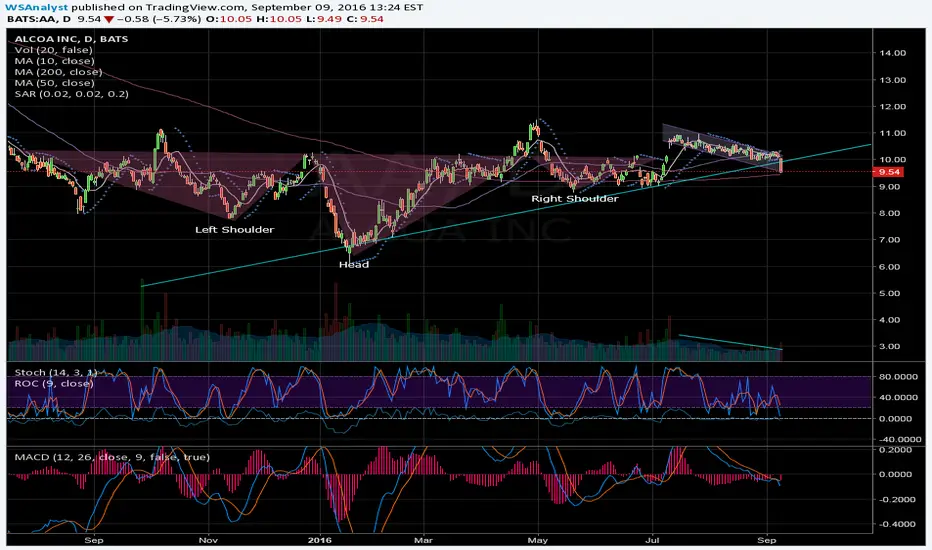Click the -0.4000 MACD axis label

tap(896, 524)
